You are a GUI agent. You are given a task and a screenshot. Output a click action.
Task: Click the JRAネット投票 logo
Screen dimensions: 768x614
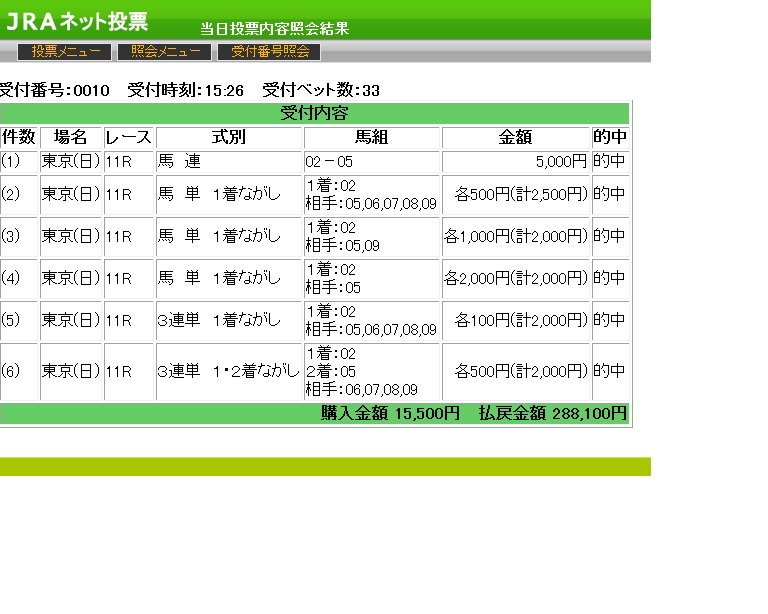pyautogui.click(x=77, y=22)
